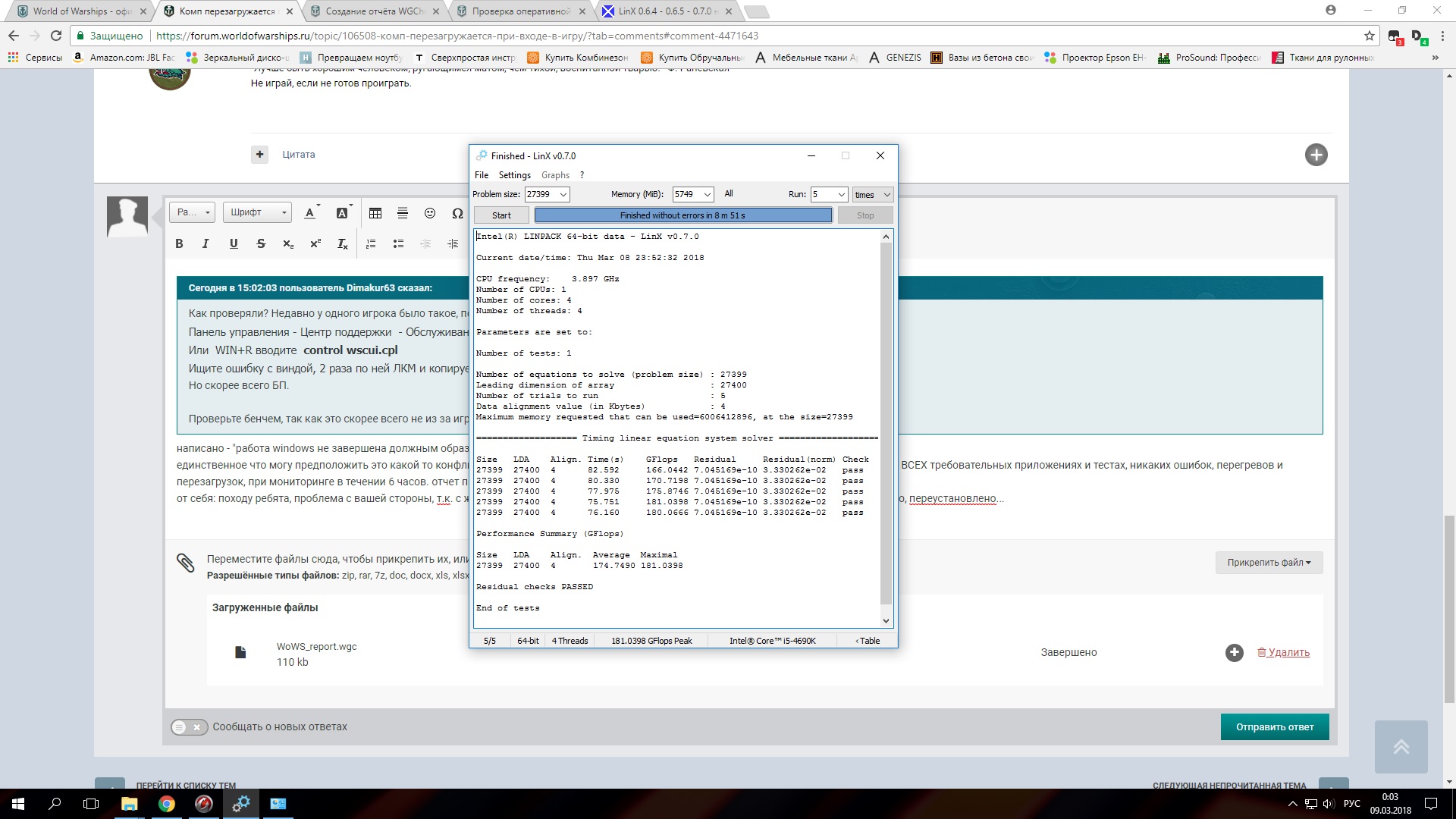The height and width of the screenshot is (819, 1456).
Task: Open the 'Прикрепить файл' dropdown
Action: (x=1269, y=562)
